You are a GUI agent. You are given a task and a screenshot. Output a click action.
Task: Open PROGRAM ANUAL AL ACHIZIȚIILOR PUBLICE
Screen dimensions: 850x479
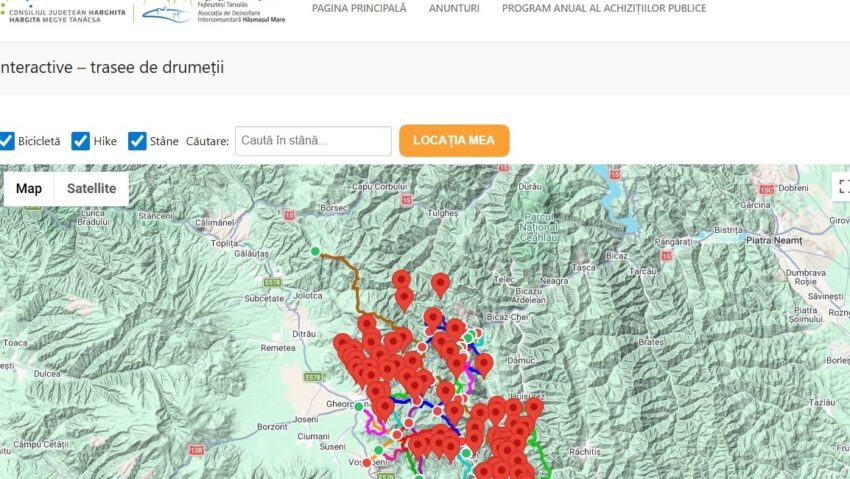[604, 8]
